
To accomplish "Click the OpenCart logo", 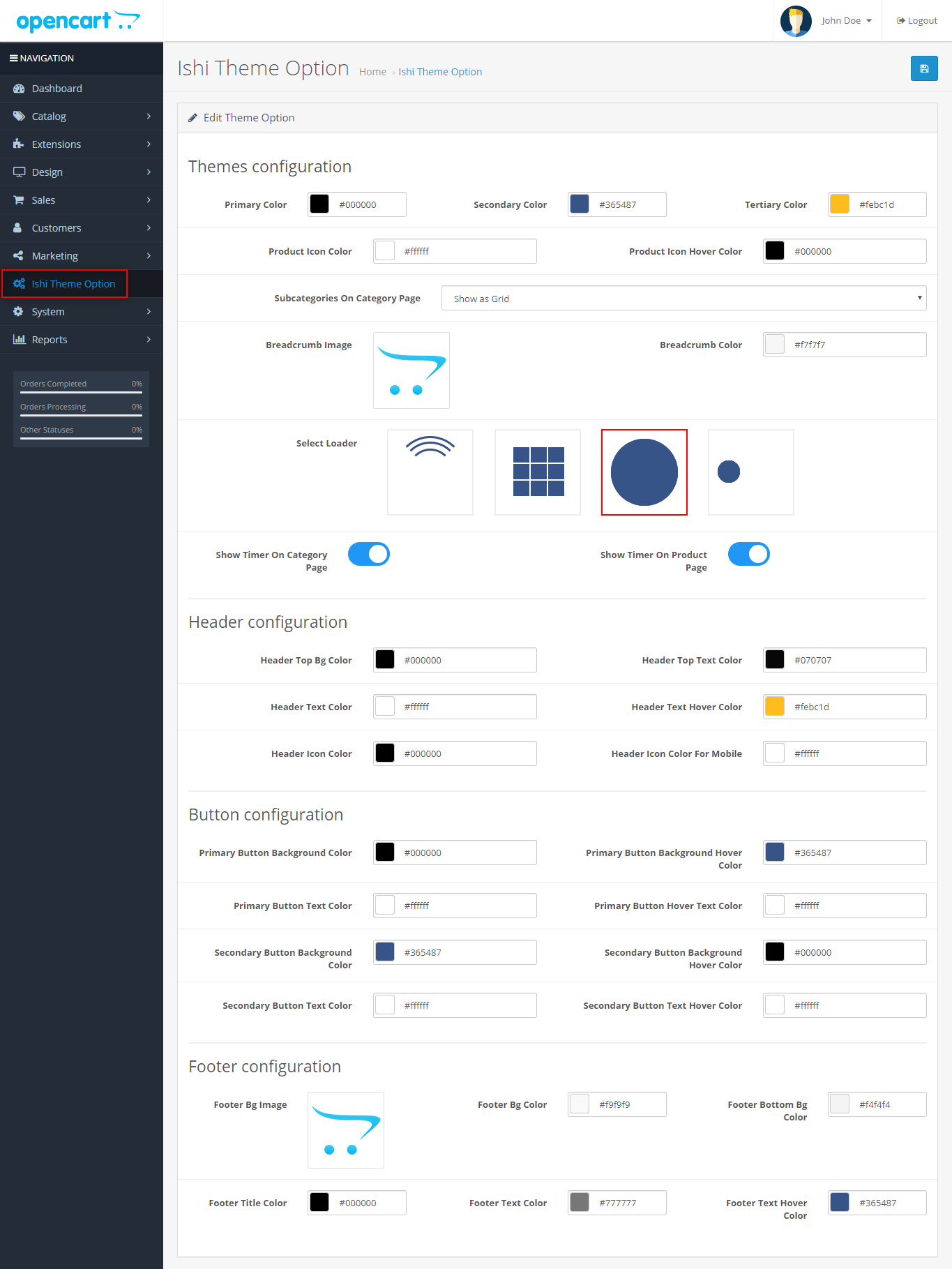I will (78, 21).
